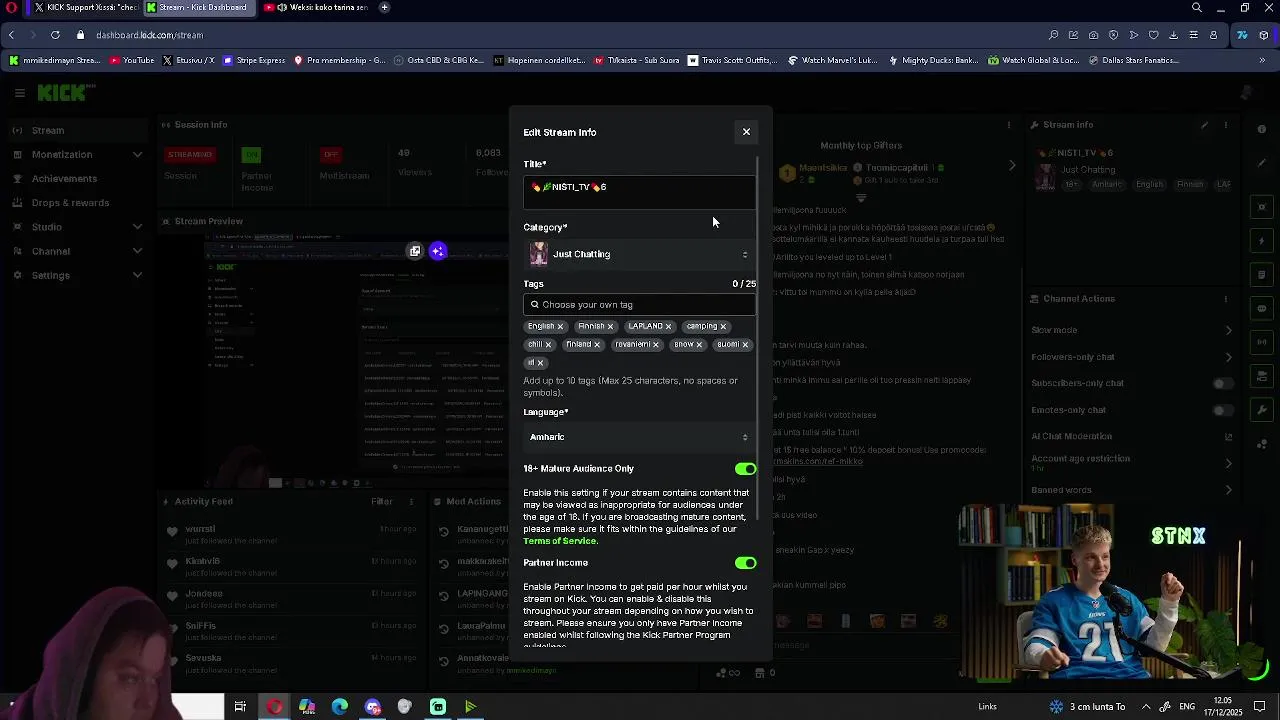Close the Edit Stream Info dialog

(746, 132)
